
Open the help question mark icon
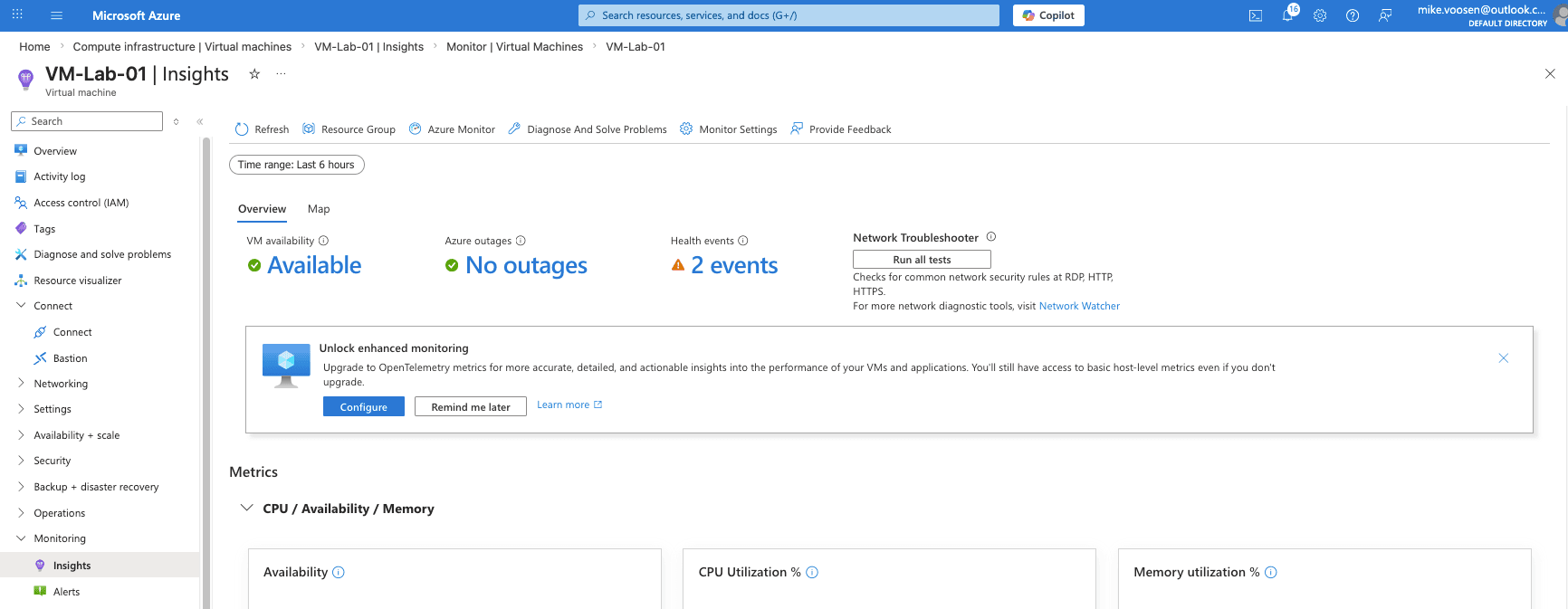click(x=1353, y=15)
